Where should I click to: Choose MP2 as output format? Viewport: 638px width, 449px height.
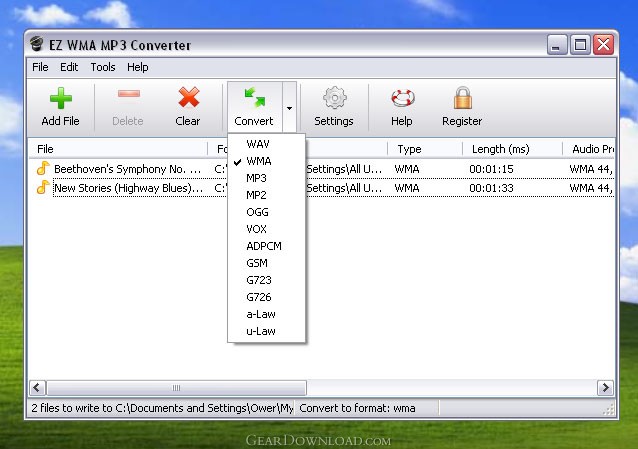[267, 195]
